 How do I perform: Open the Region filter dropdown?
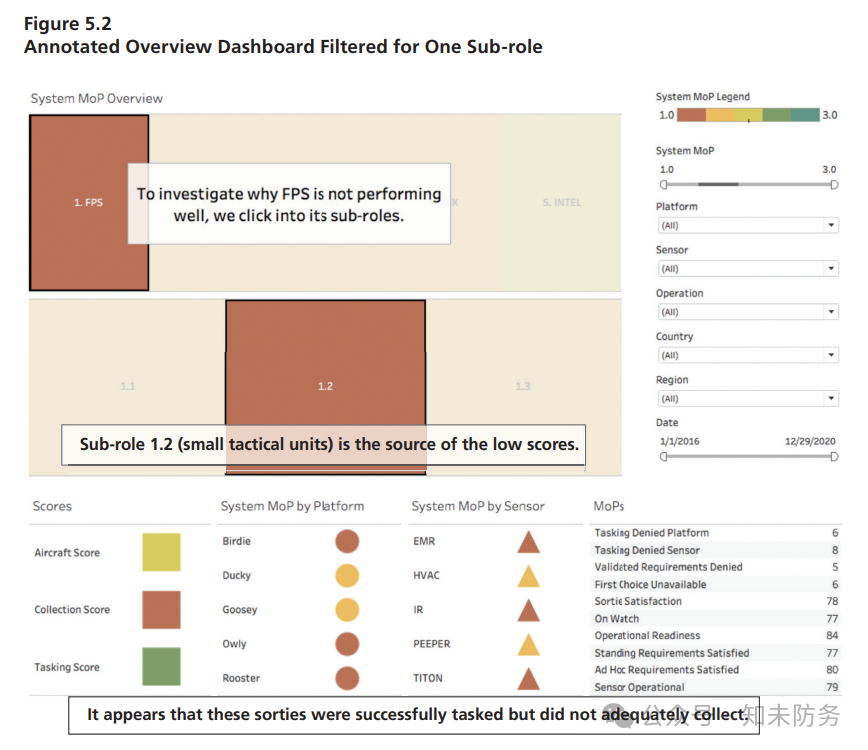(748, 399)
